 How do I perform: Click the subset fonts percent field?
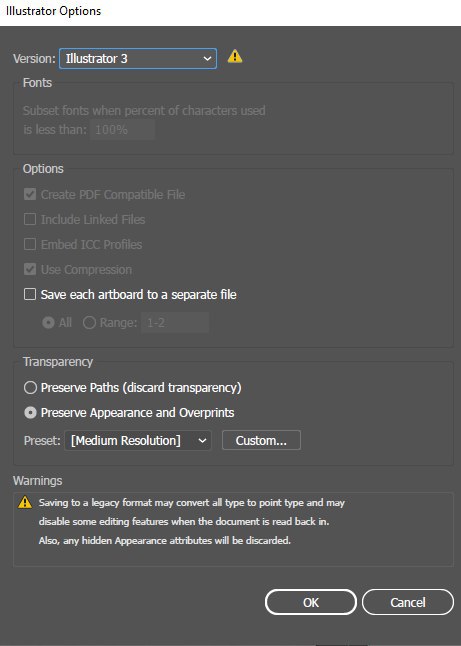pyautogui.click(x=122, y=130)
